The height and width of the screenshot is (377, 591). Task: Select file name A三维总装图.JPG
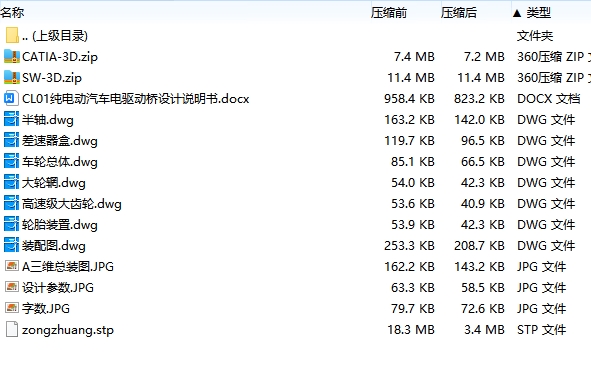68,267
